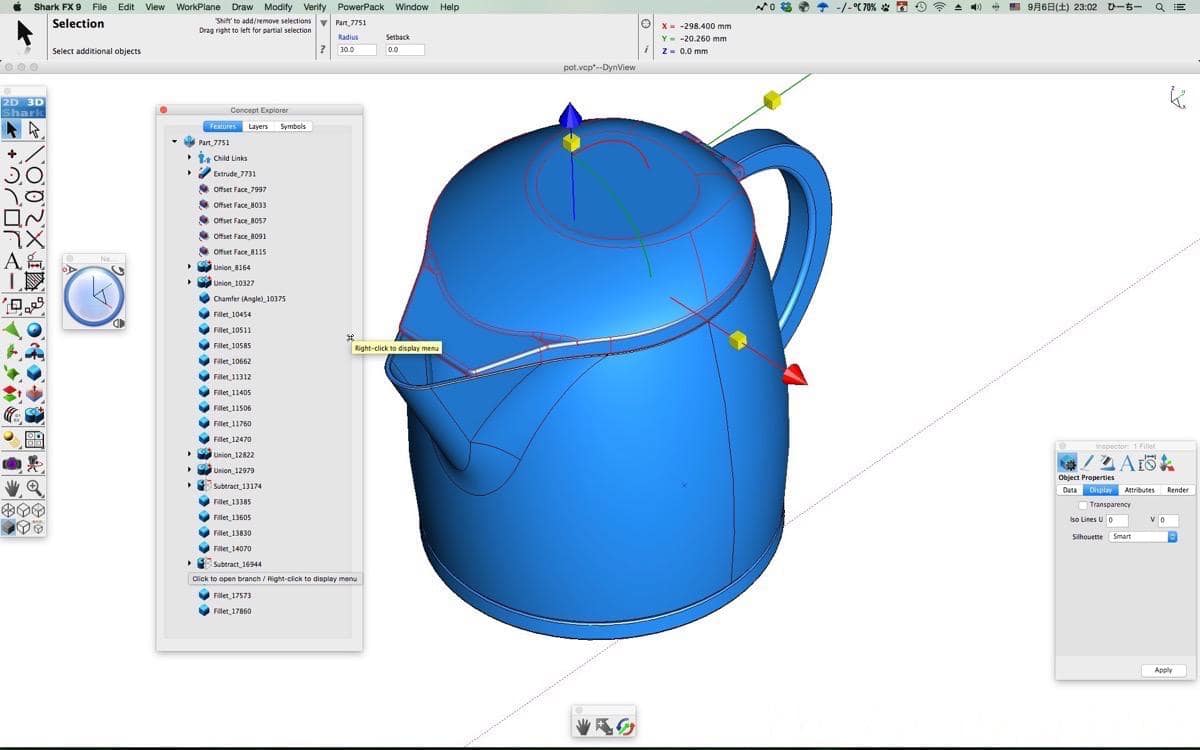Click the camera render tool icon
The image size is (1200, 750).
click(x=12, y=464)
